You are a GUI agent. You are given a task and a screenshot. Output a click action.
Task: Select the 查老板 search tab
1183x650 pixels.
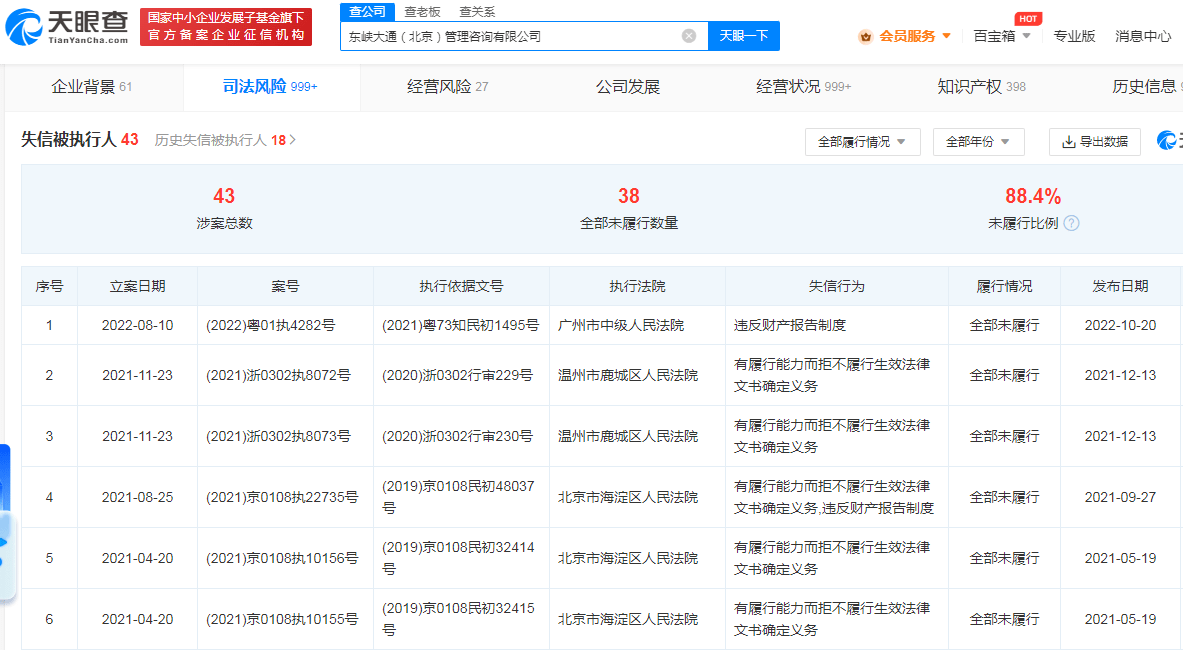click(422, 12)
